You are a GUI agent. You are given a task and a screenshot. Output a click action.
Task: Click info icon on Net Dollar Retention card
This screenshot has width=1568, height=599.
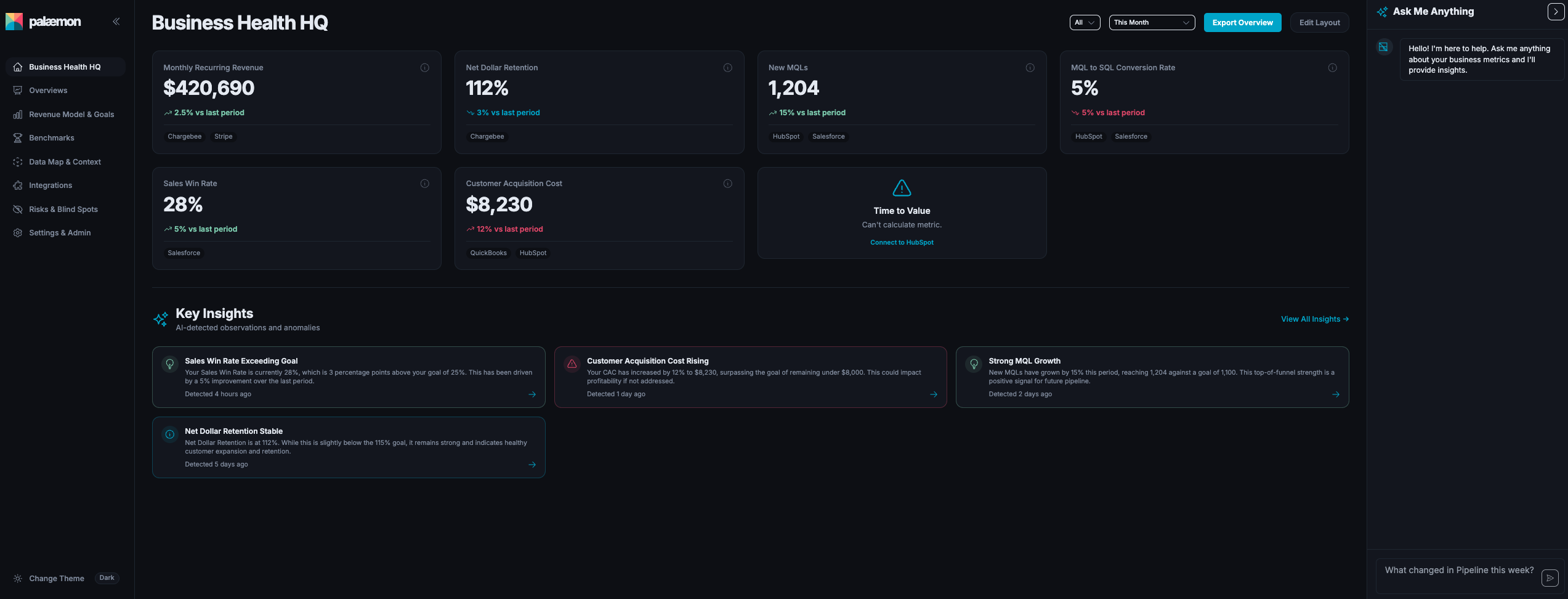coord(727,68)
